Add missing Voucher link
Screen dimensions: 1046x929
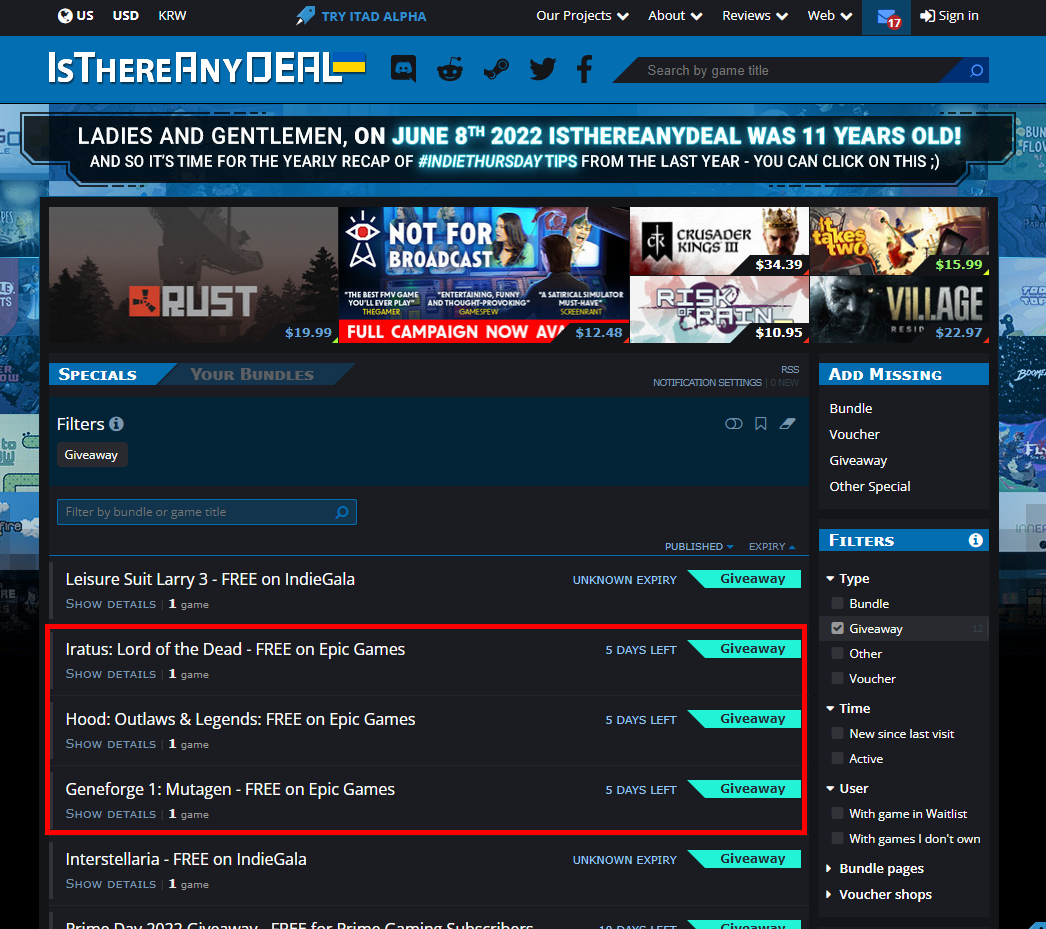(x=854, y=434)
